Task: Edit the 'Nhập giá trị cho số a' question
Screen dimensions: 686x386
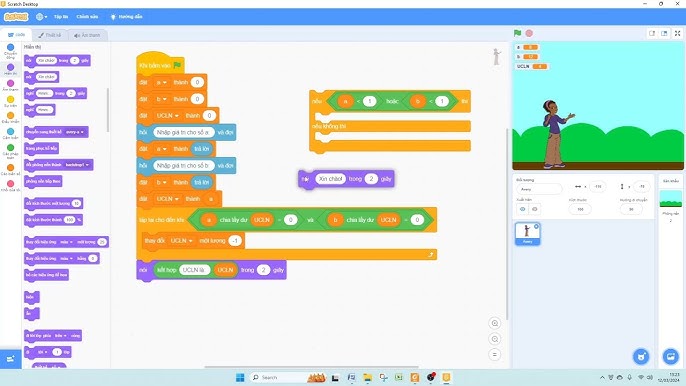Action: pyautogui.click(x=183, y=132)
